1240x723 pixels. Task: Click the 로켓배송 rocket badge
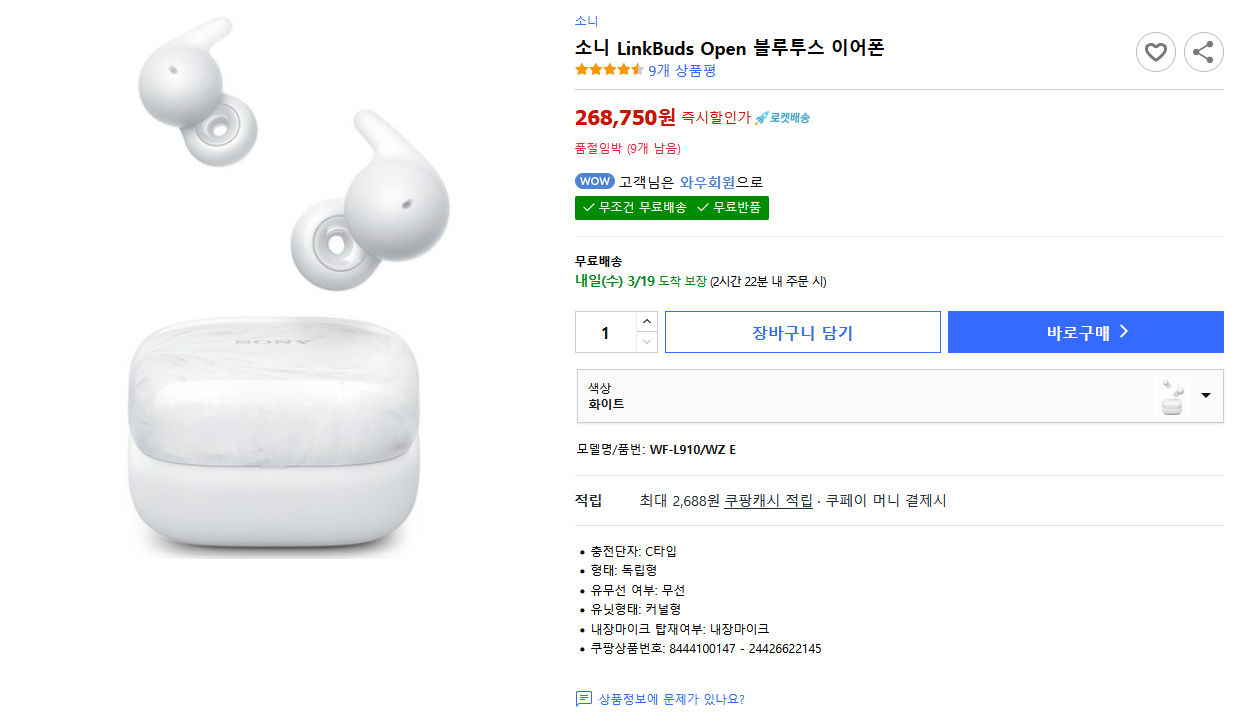tap(782, 118)
